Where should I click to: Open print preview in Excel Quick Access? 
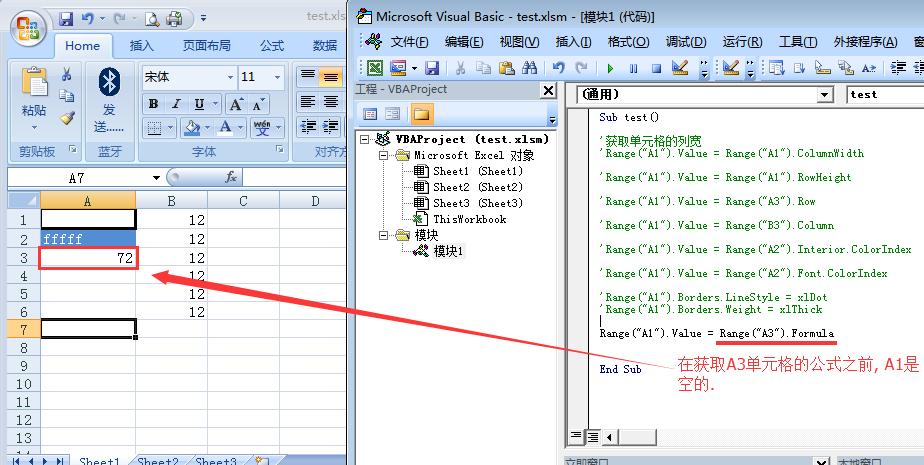click(x=152, y=19)
